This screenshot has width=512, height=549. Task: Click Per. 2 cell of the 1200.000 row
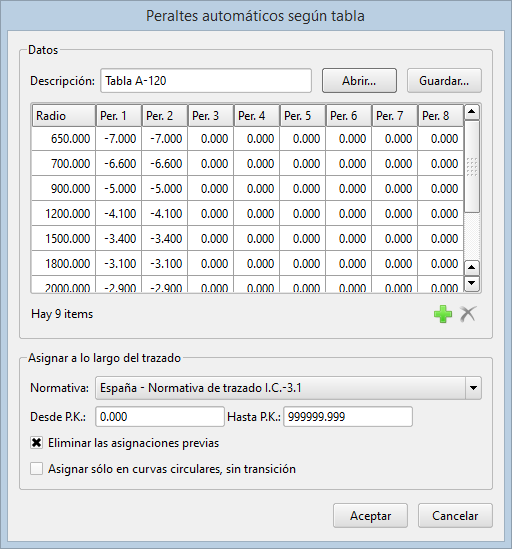(x=165, y=214)
